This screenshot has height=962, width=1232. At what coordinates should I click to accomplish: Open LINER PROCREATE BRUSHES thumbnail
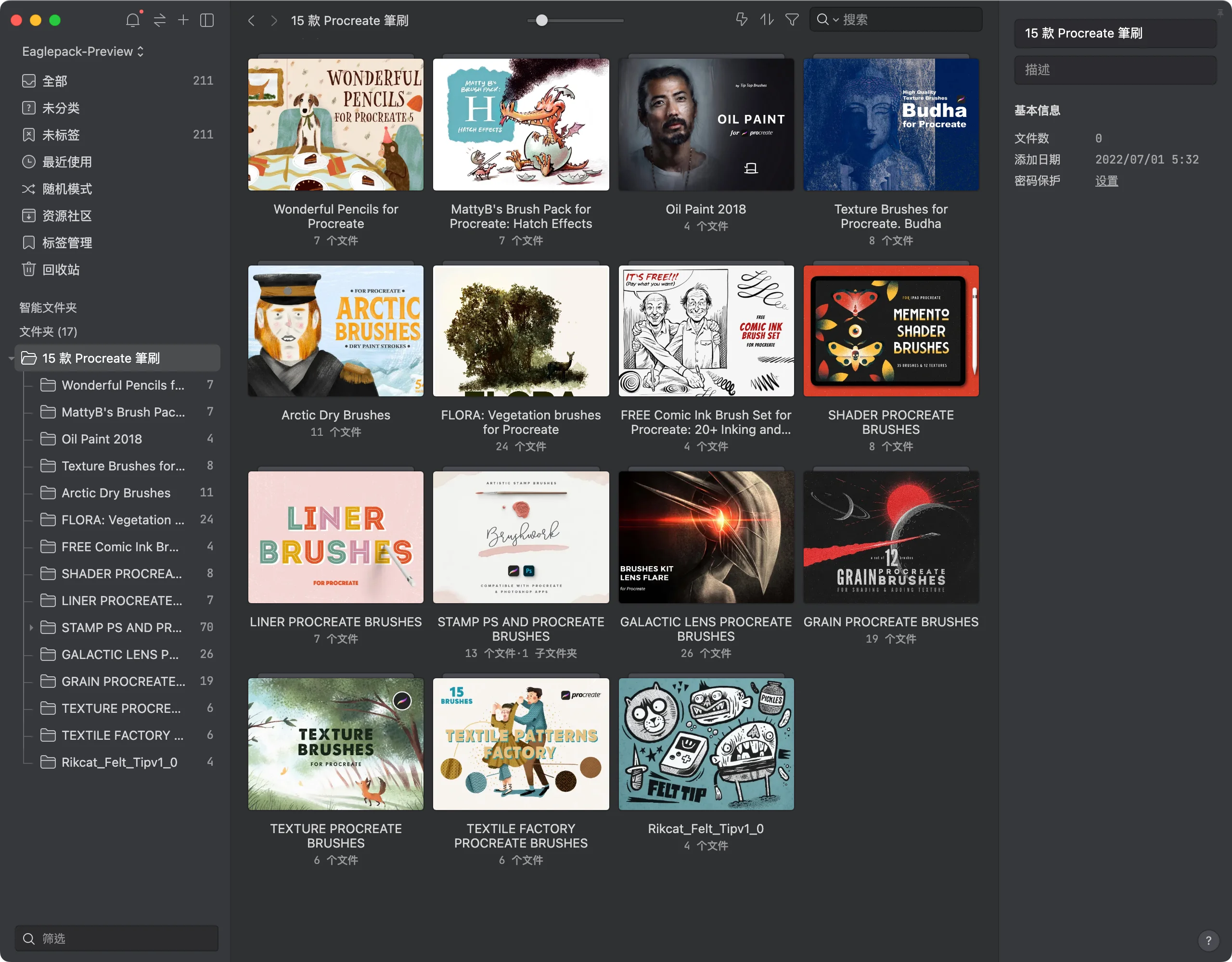click(335, 537)
